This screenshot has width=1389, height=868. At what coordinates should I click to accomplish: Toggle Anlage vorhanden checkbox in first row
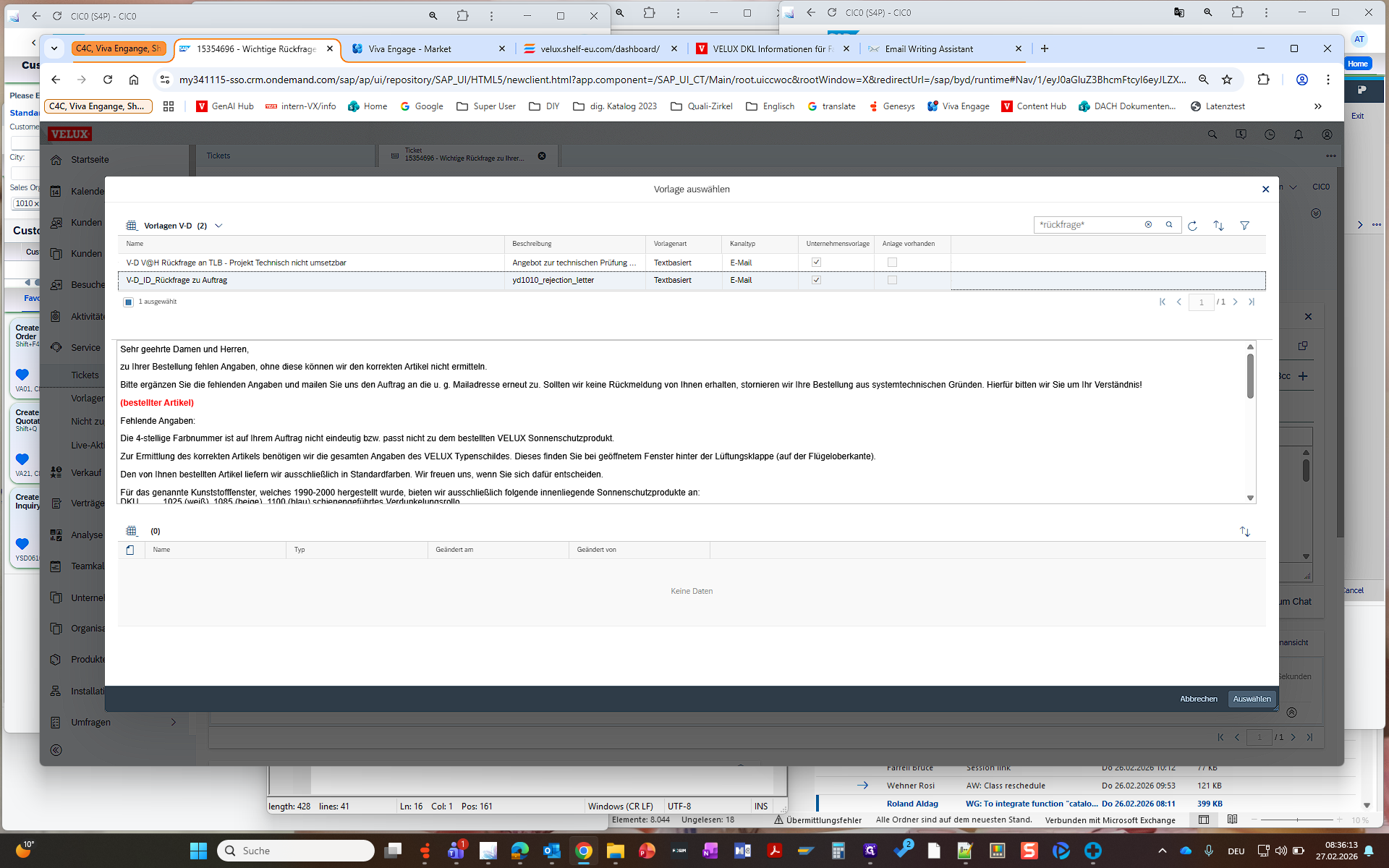coord(892,263)
